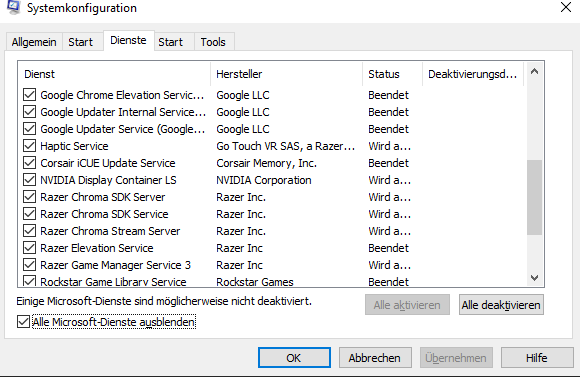Open the Systemkonfiguration window icon menu

pos(14,7)
